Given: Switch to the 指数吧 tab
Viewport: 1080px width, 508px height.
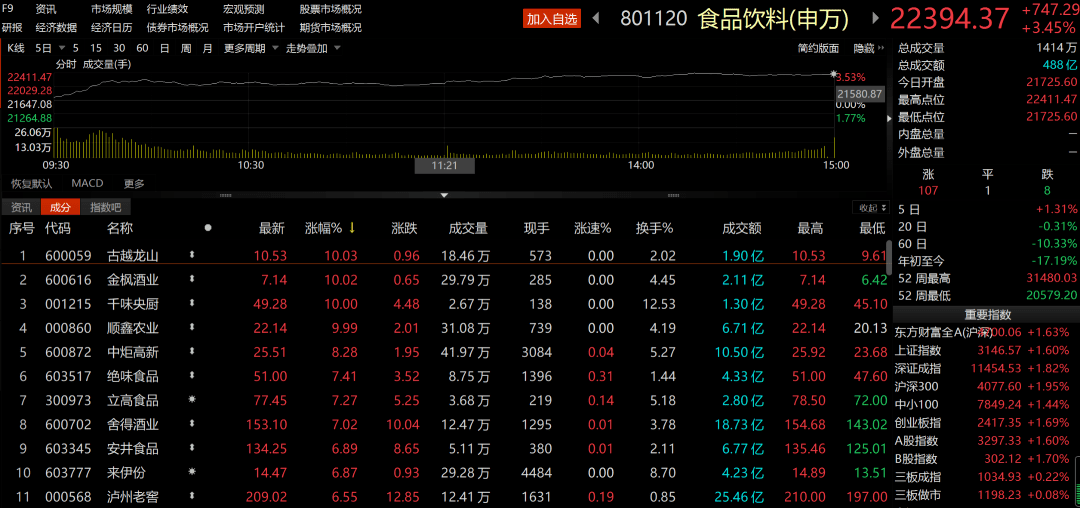Looking at the screenshot, I should pos(105,207).
